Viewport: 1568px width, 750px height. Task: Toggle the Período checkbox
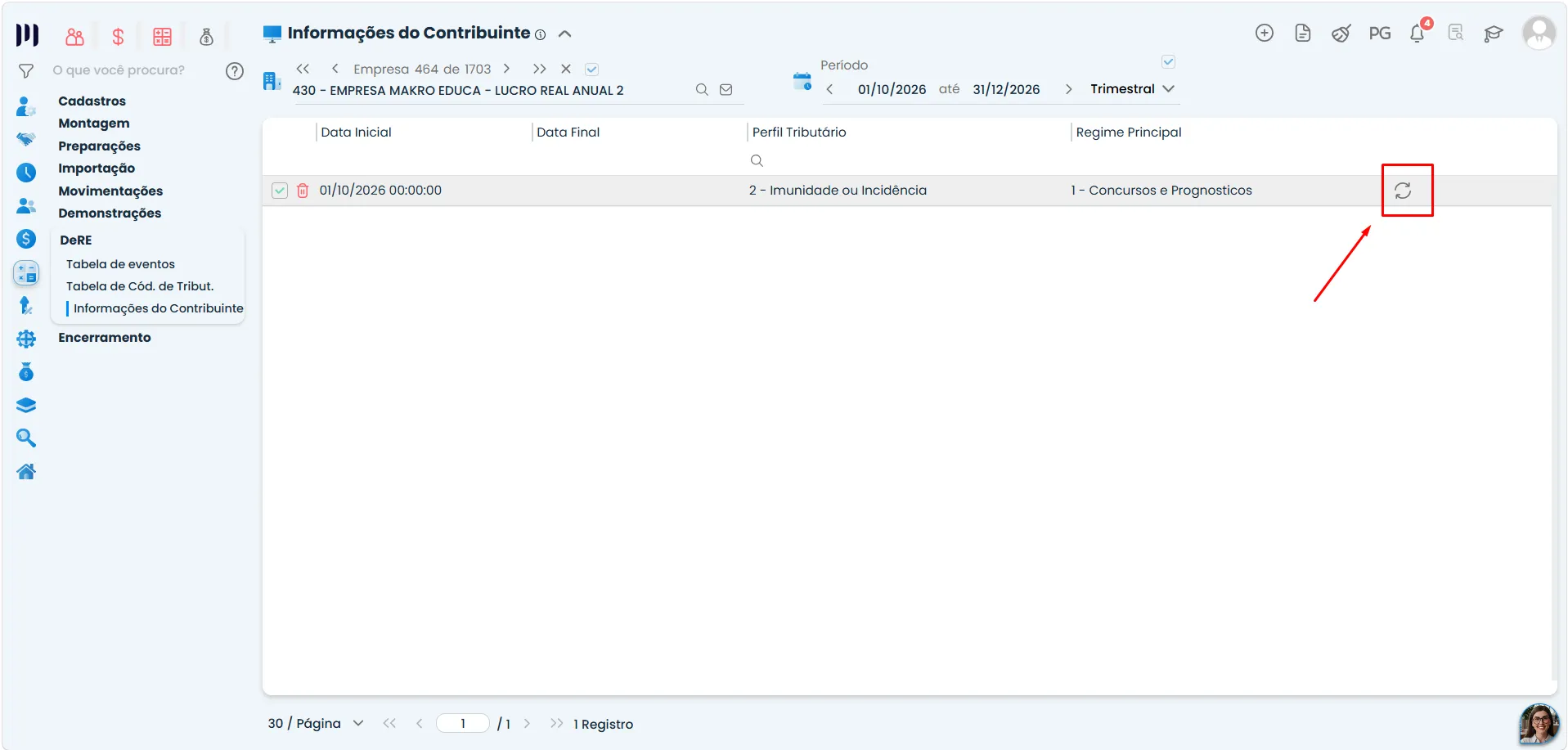pyautogui.click(x=1168, y=62)
